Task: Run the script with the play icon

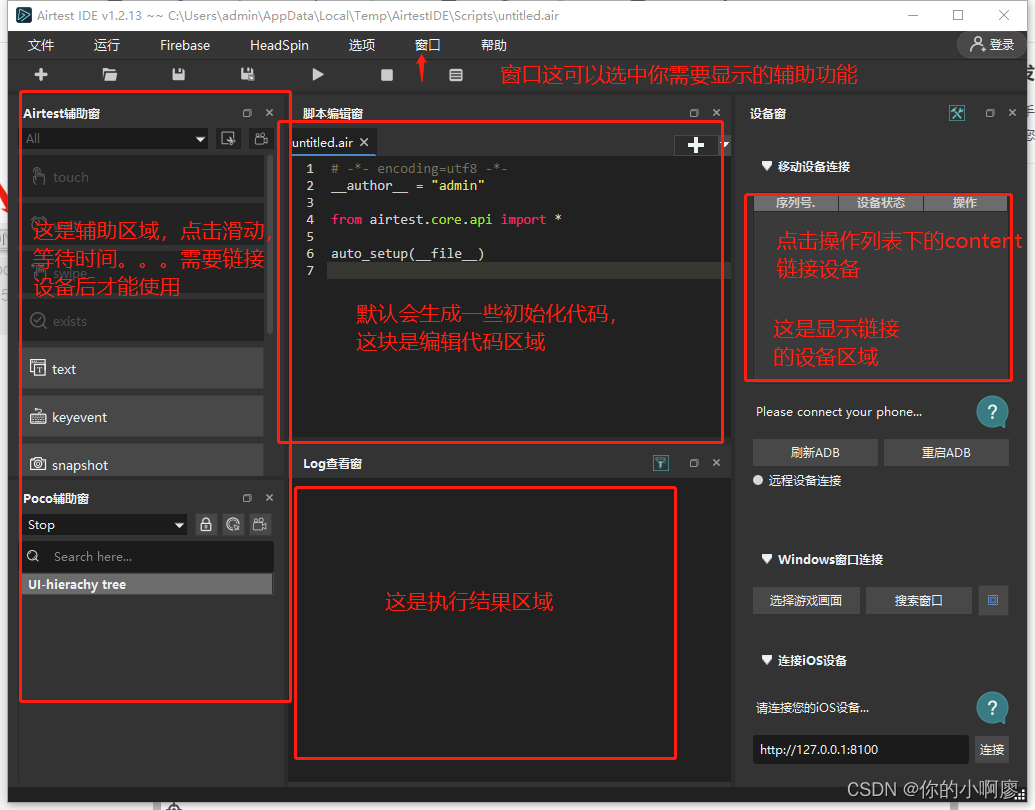Action: click(x=317, y=74)
